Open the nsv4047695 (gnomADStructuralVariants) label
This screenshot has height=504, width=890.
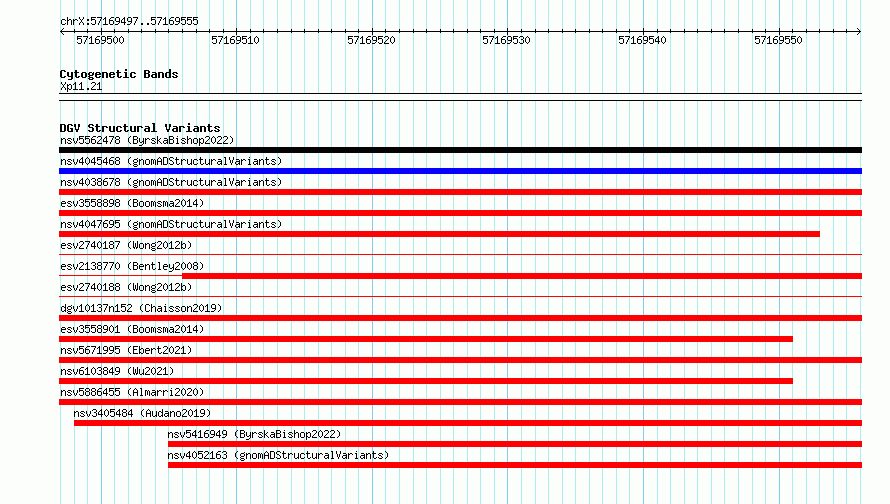coord(171,224)
